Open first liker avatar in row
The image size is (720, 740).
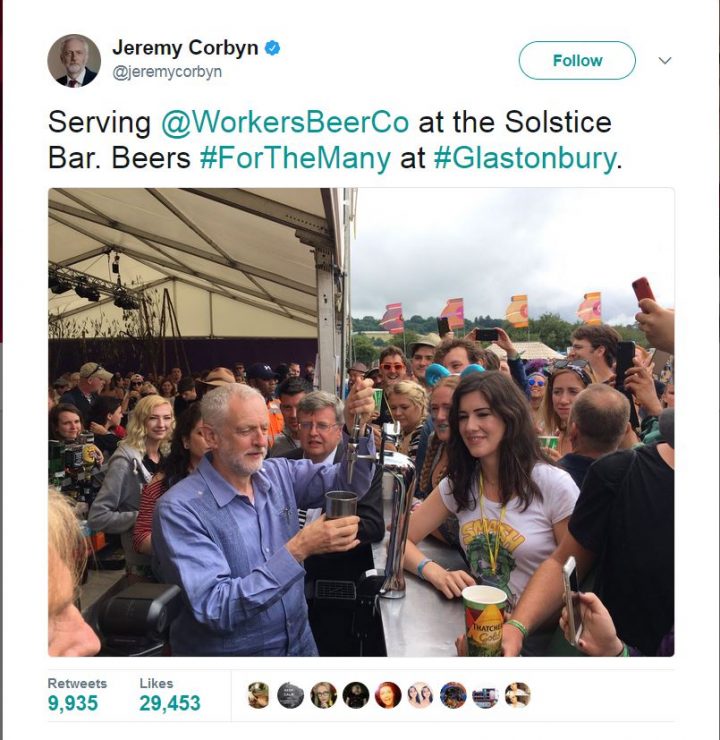258,695
